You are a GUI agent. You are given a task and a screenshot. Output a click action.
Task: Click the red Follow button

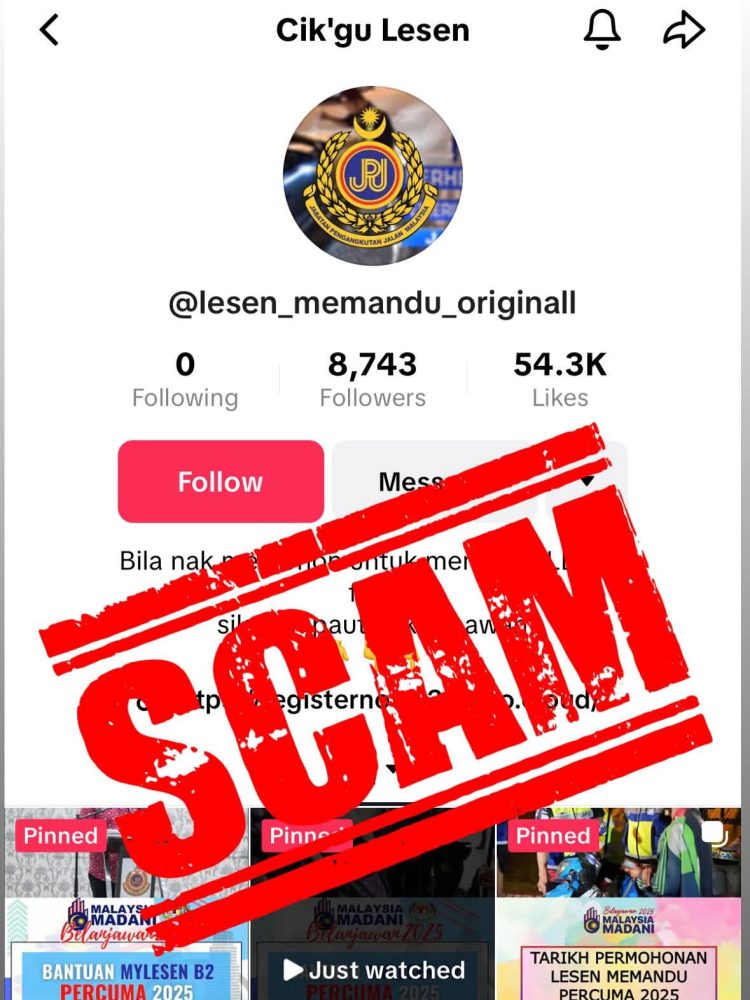tap(221, 482)
